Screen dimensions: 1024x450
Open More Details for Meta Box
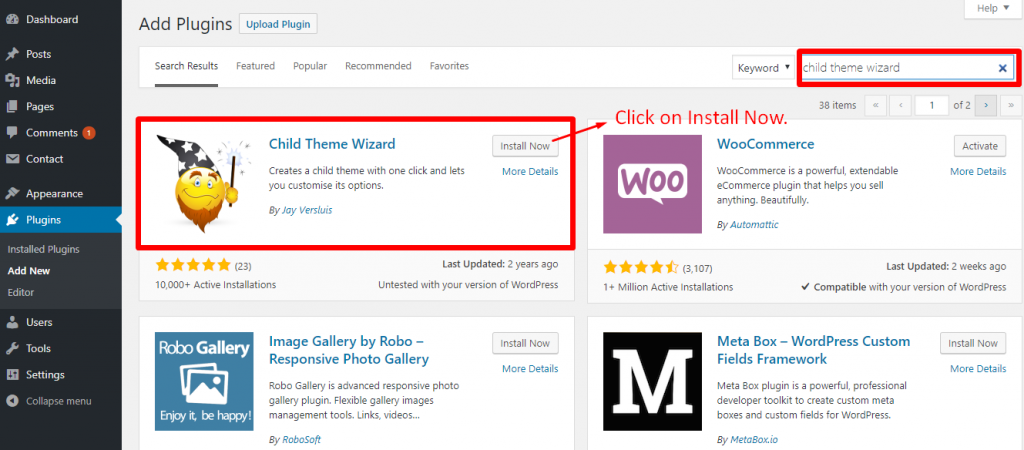click(978, 369)
